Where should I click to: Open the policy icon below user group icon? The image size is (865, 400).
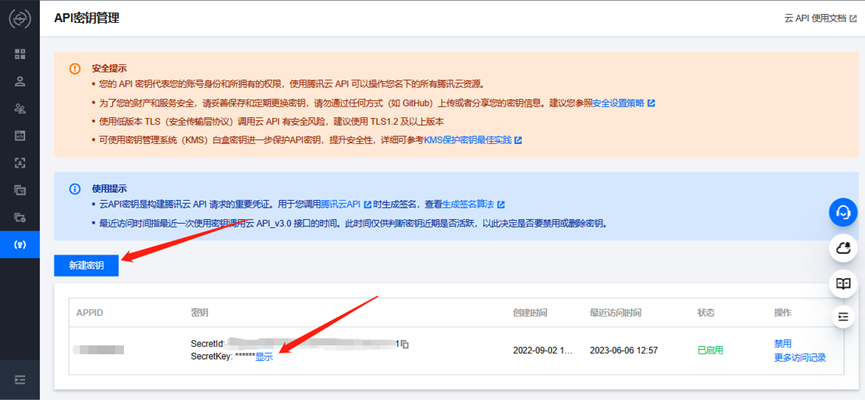tap(20, 135)
